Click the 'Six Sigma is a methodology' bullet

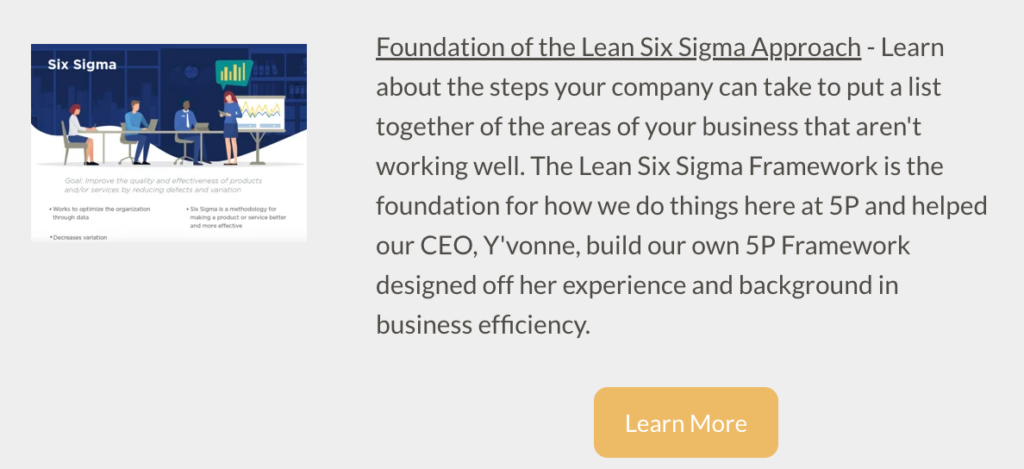[x=237, y=218]
